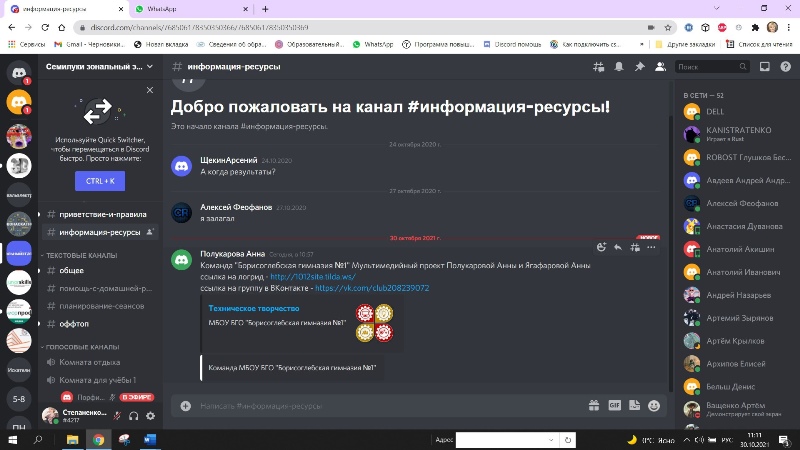Open Discord home direct messages icon

point(18,72)
